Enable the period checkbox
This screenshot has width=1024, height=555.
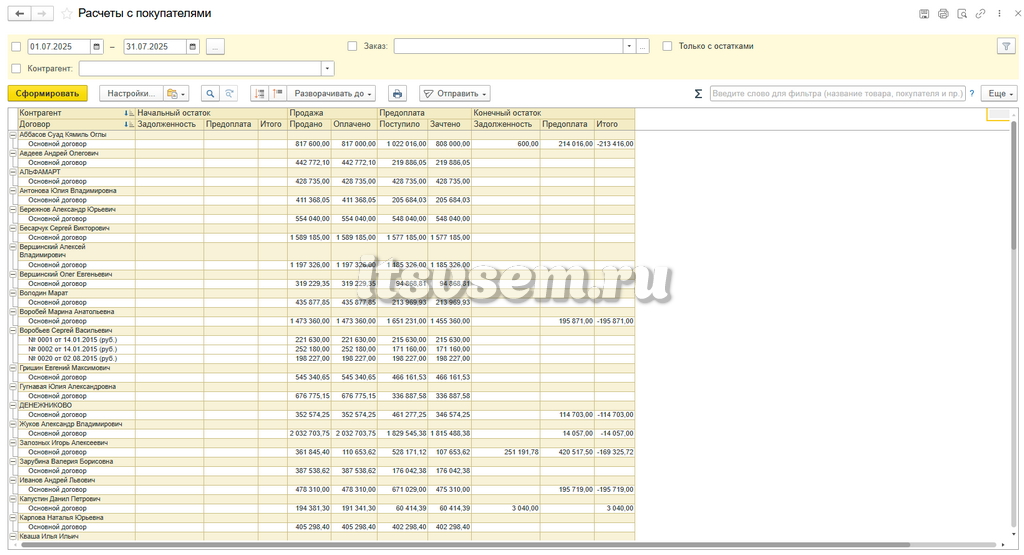(x=16, y=47)
